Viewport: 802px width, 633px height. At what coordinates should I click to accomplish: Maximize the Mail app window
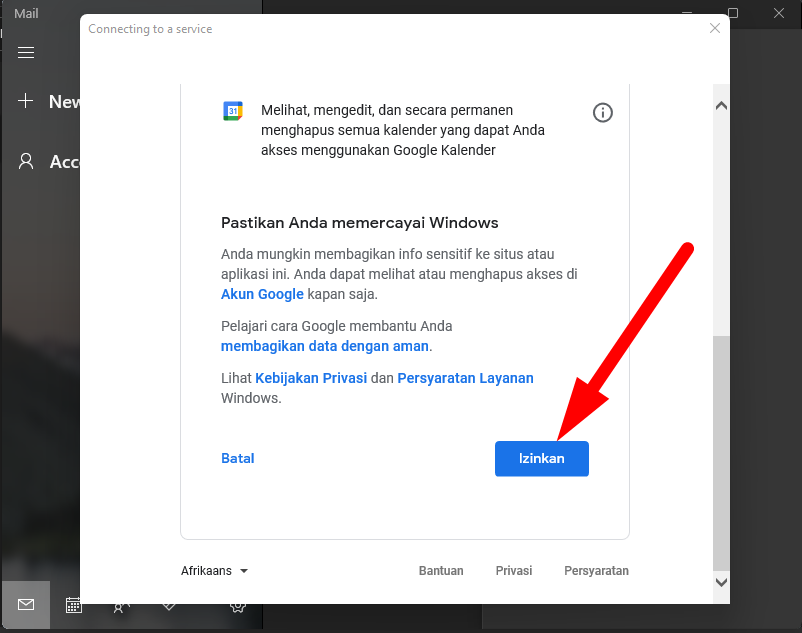733,13
